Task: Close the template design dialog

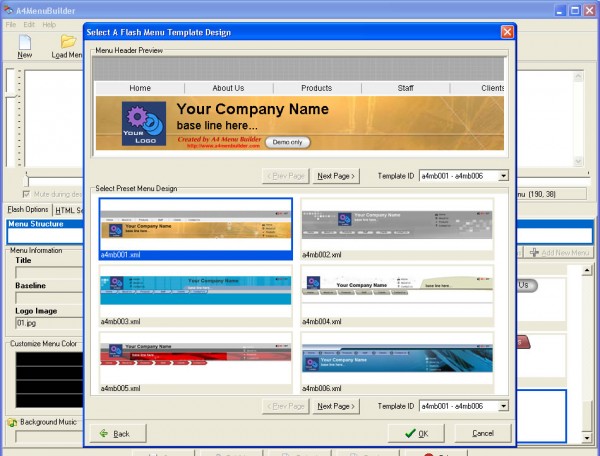Action: [x=507, y=32]
